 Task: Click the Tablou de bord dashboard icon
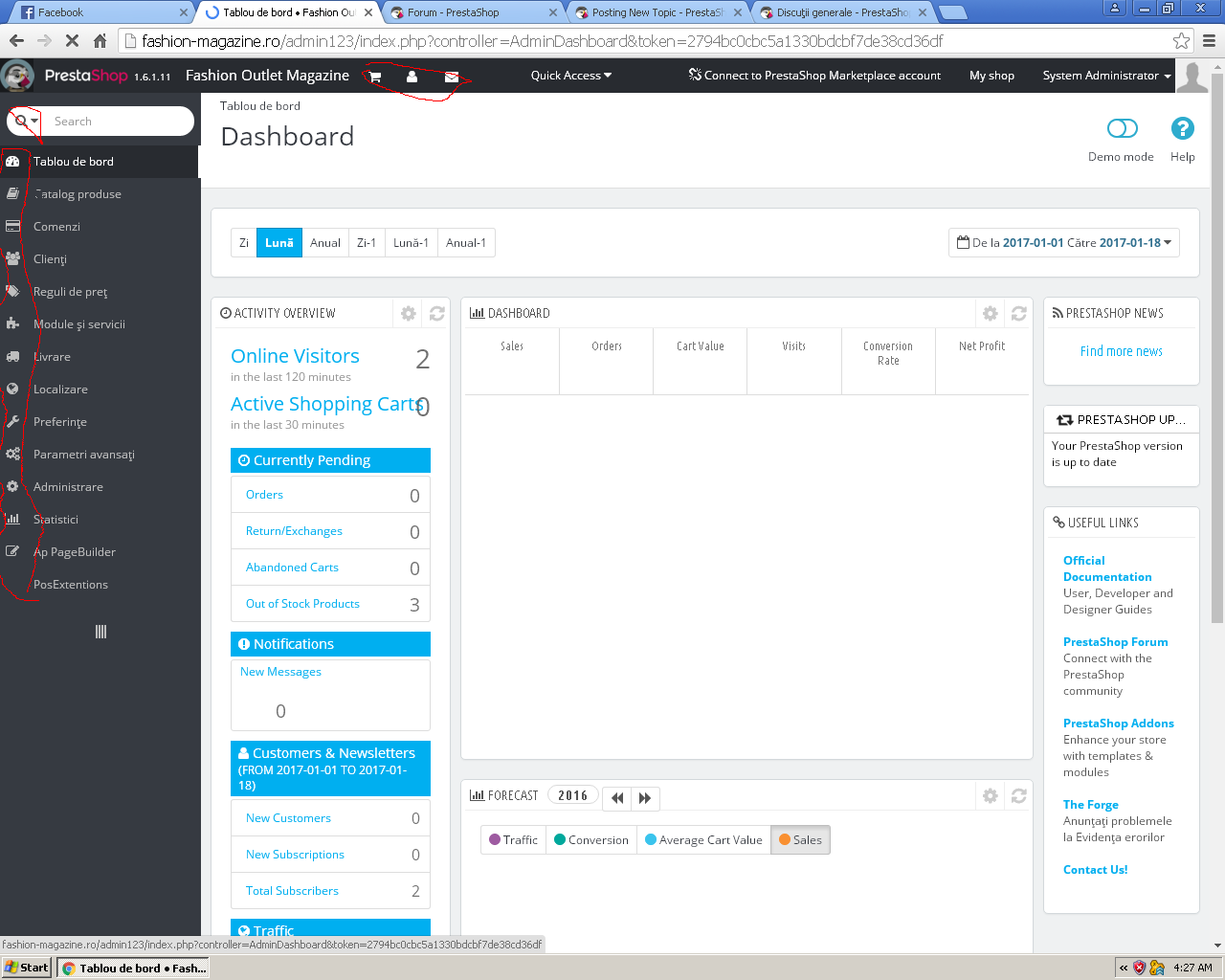[x=12, y=162]
